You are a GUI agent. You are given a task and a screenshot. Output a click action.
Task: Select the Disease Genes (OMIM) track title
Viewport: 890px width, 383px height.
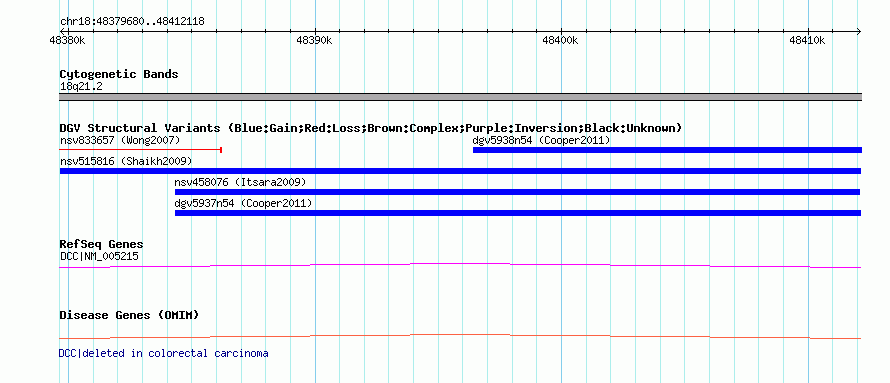click(x=129, y=315)
